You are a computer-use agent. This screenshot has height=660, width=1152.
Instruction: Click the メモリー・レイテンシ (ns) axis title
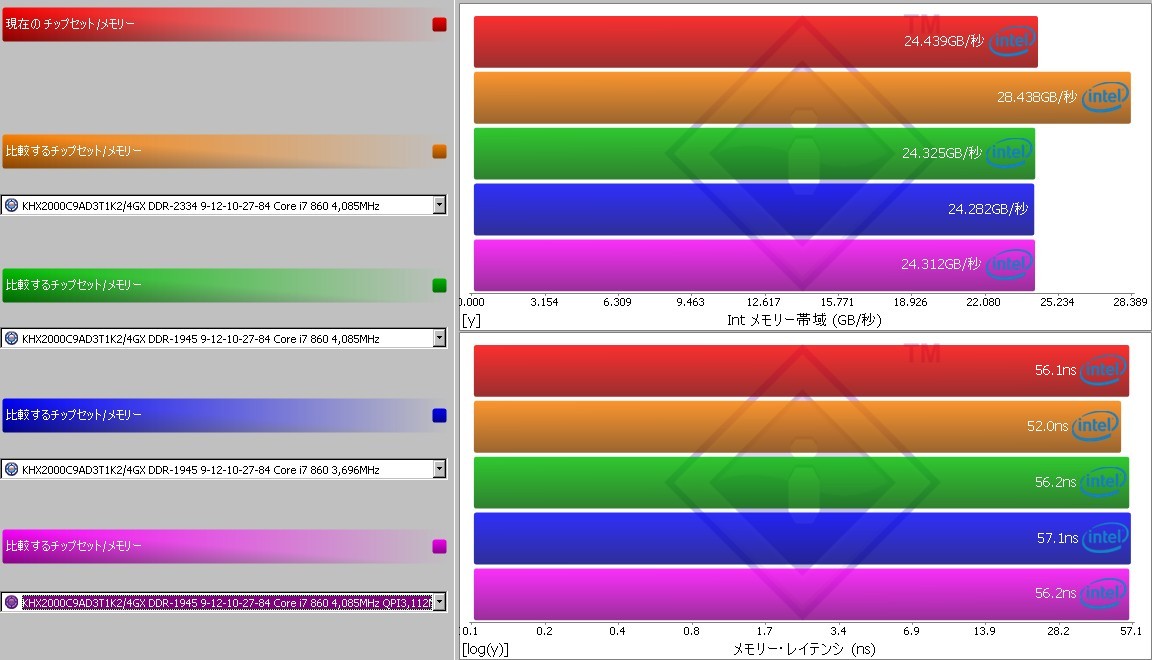804,649
